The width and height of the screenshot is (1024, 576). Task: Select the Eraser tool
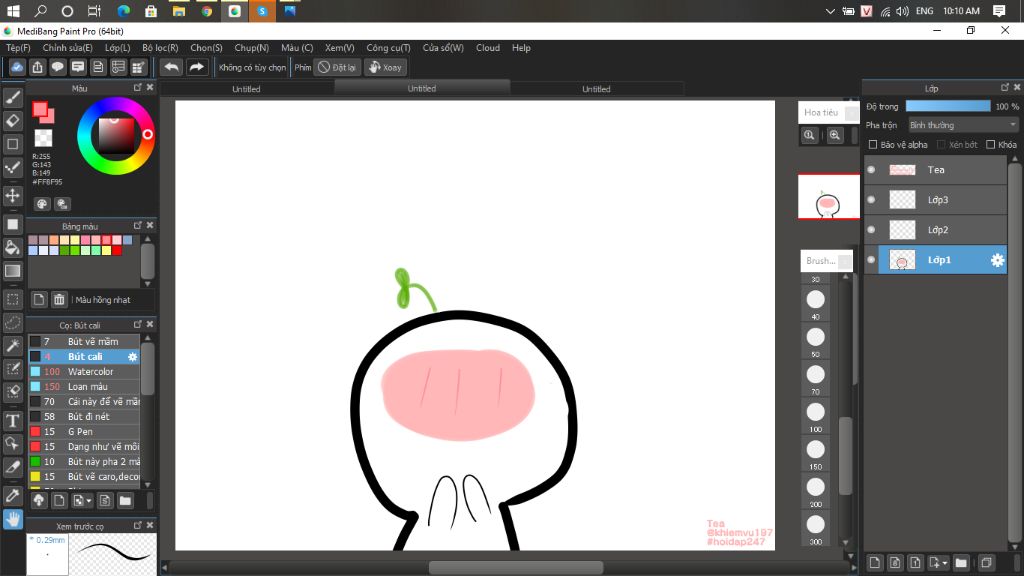[12, 121]
